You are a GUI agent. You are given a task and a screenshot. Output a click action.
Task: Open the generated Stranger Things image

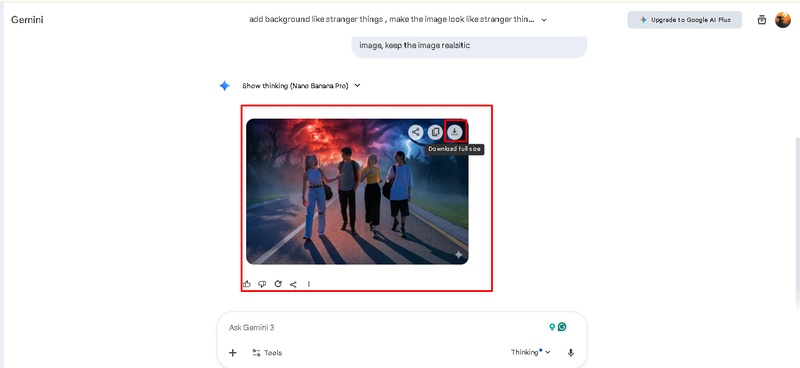click(x=357, y=192)
